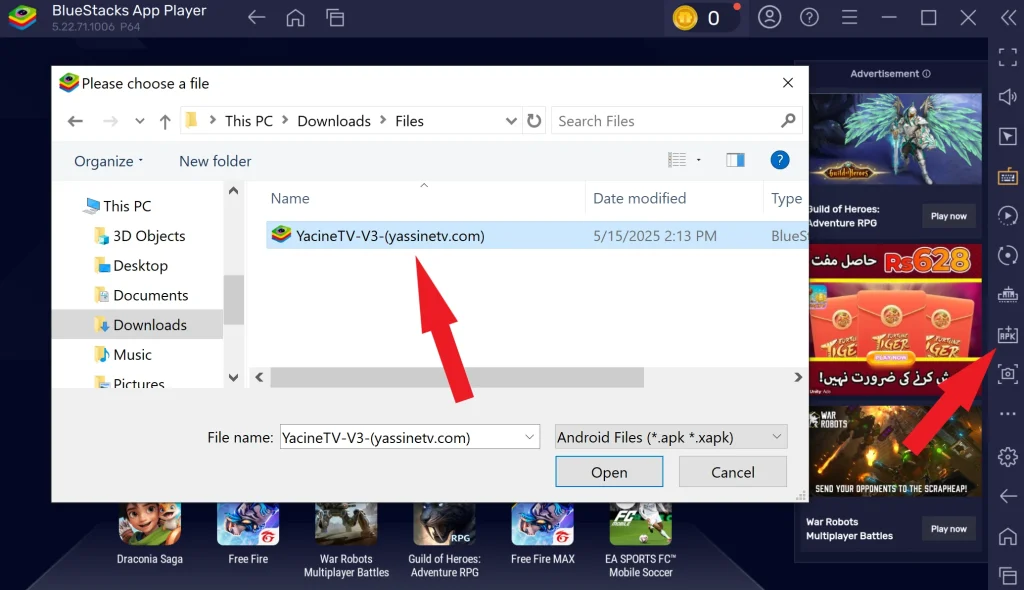Click the File name text field
Screen dimensions: 1024x590
(409, 437)
